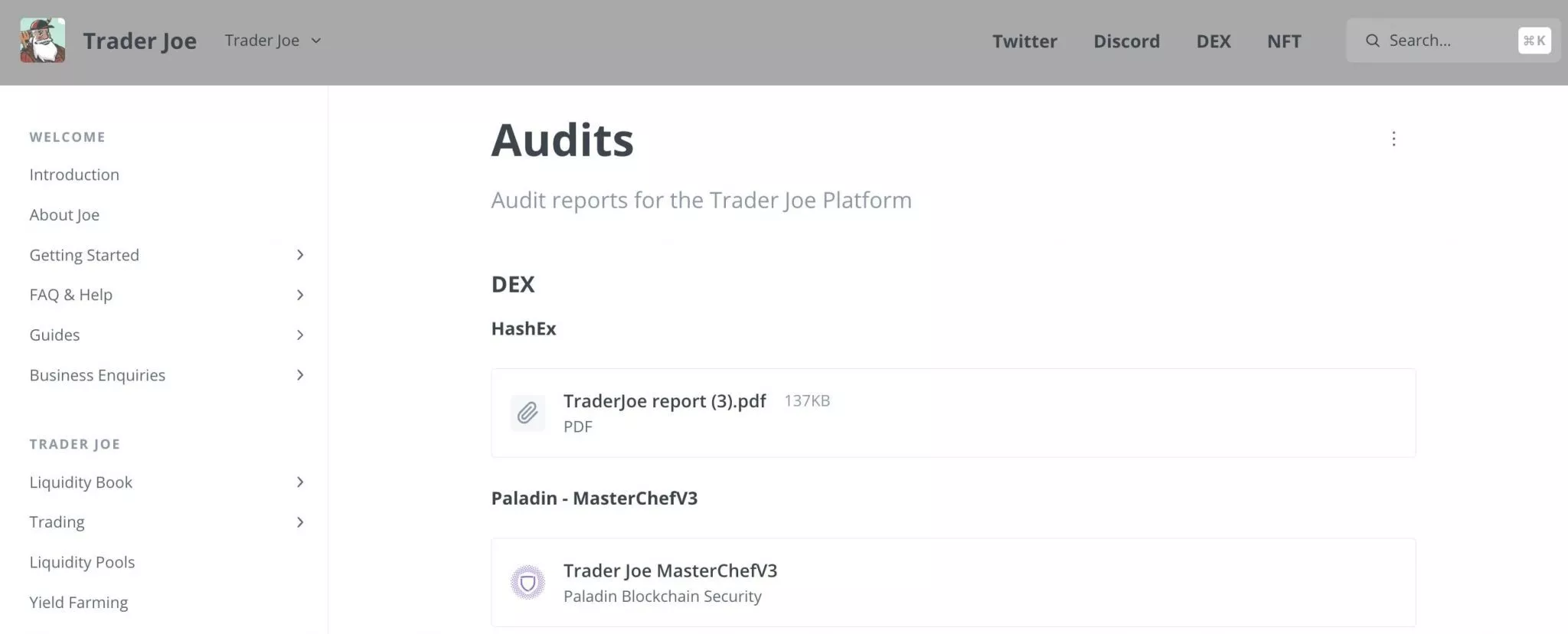
Task: Click the search magnifier icon
Action: [x=1373, y=41]
